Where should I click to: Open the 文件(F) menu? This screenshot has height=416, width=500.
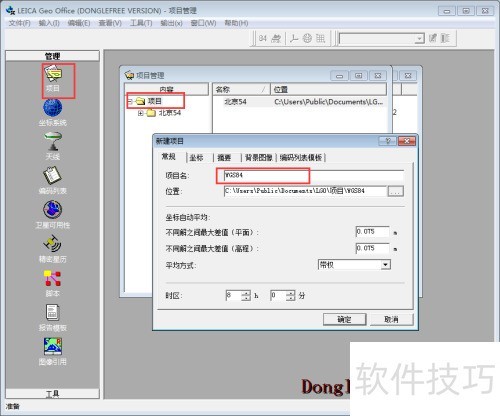coord(19,23)
